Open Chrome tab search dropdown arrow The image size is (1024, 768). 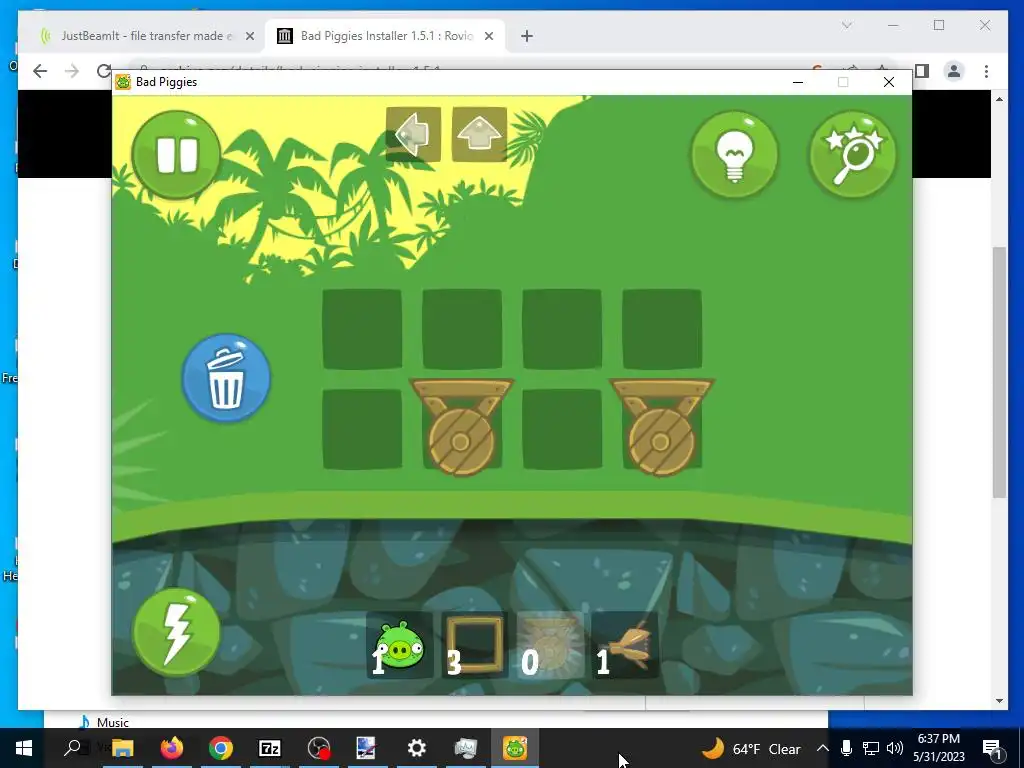(x=847, y=25)
